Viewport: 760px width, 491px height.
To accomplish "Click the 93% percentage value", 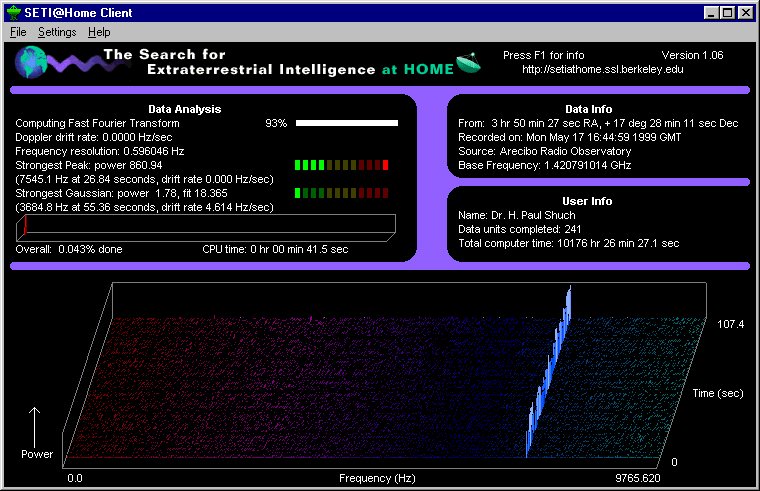I will (276, 124).
